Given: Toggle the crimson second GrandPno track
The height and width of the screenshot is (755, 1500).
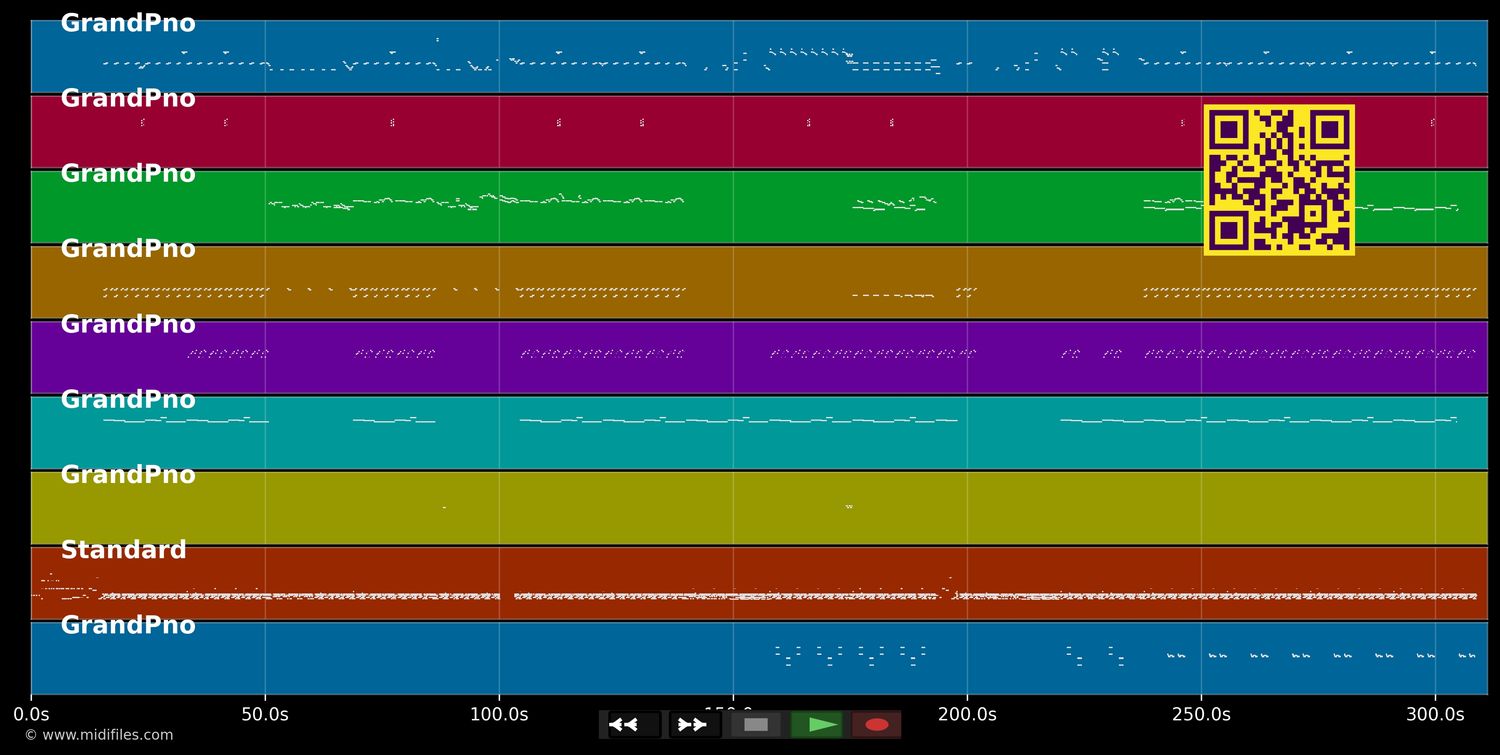Looking at the screenshot, I should point(127,97).
